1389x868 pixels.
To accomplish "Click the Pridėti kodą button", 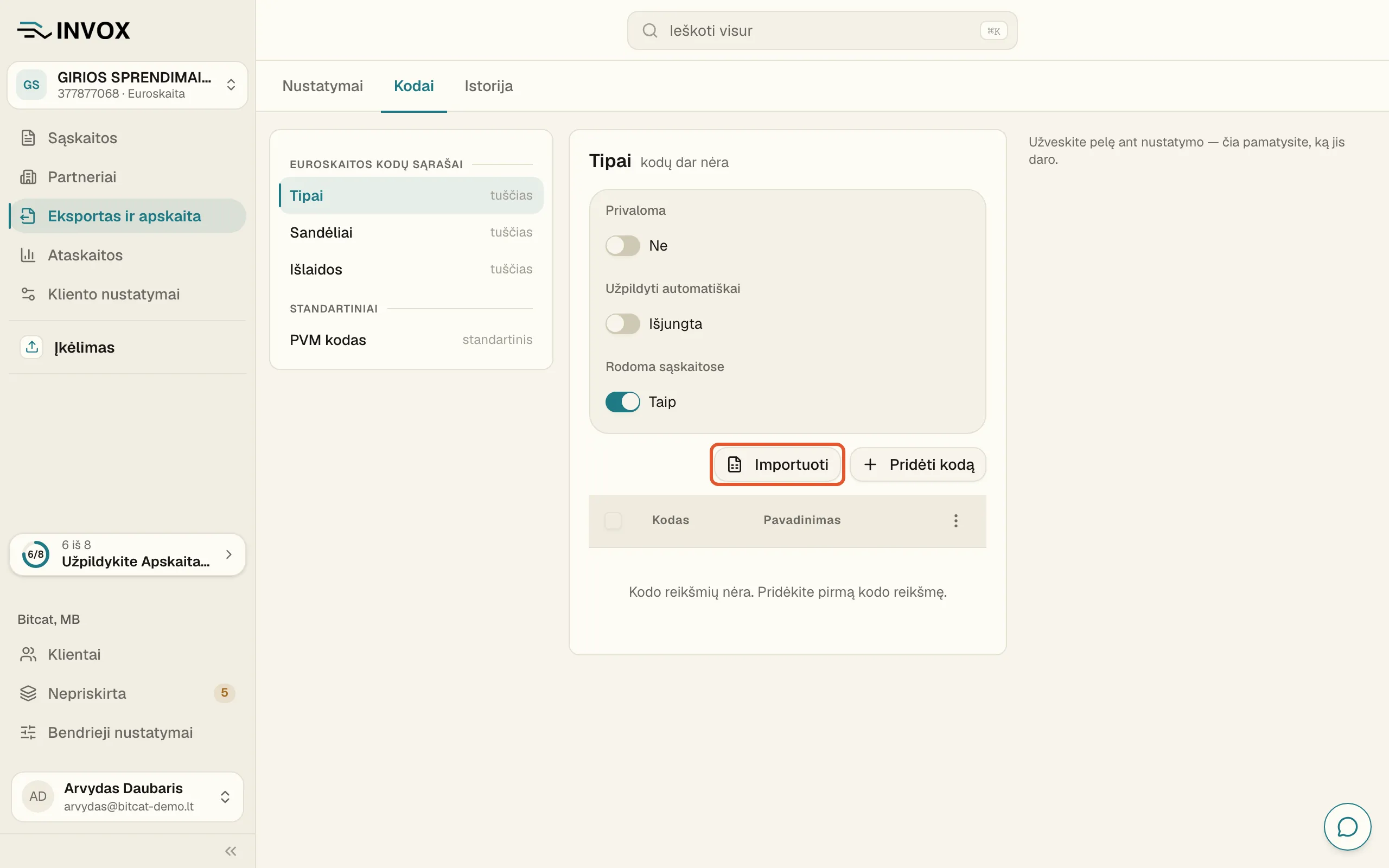I will click(x=919, y=464).
